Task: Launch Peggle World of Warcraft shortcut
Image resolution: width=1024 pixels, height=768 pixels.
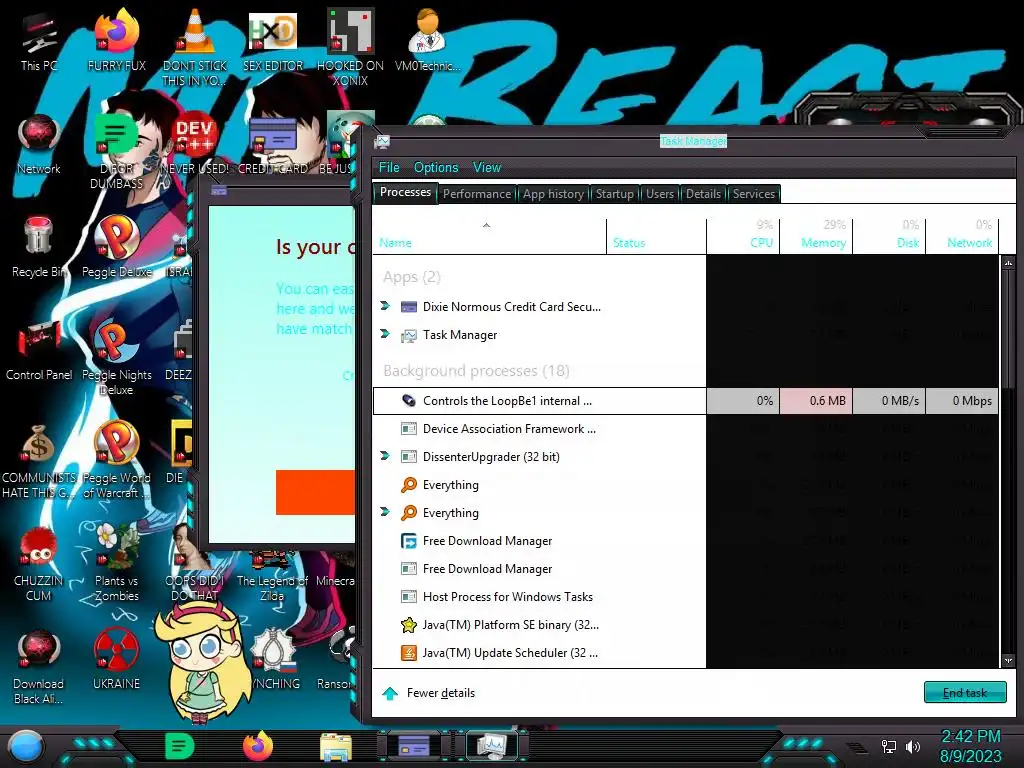Action: coord(116,461)
